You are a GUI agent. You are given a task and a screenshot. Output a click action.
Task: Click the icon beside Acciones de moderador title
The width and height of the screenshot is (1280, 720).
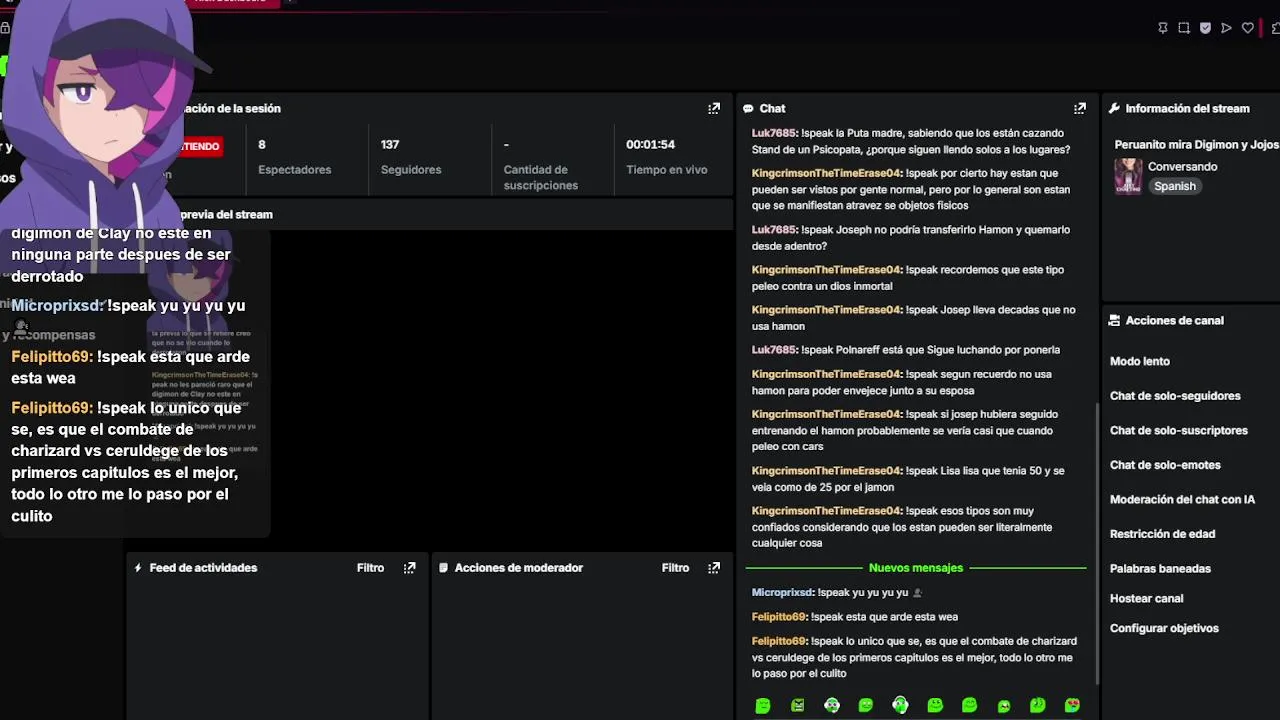(443, 568)
